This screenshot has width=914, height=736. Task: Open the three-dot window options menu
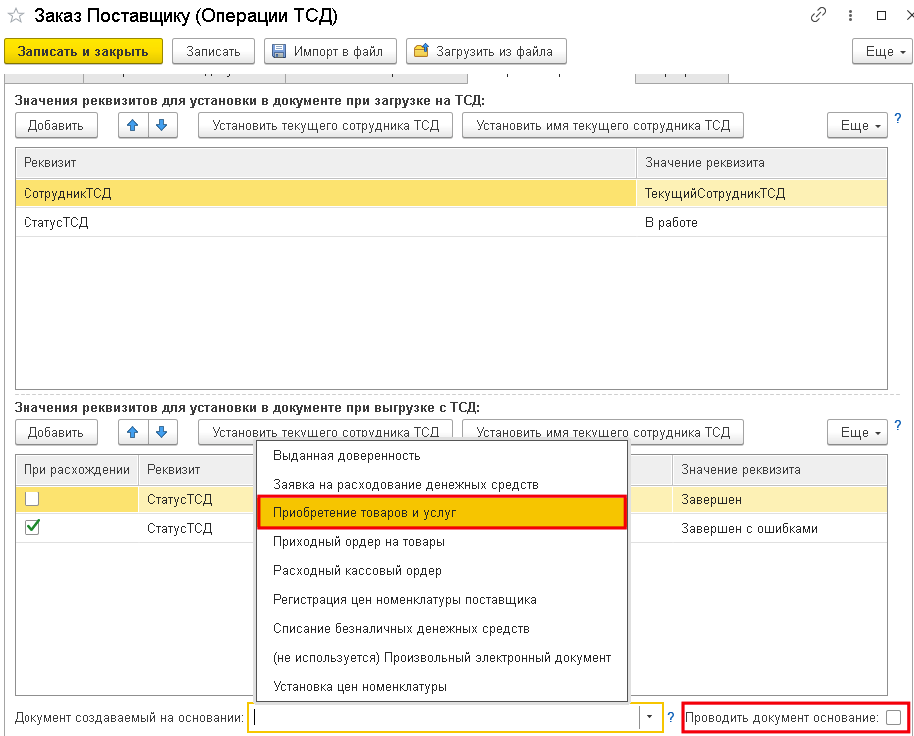coord(850,16)
